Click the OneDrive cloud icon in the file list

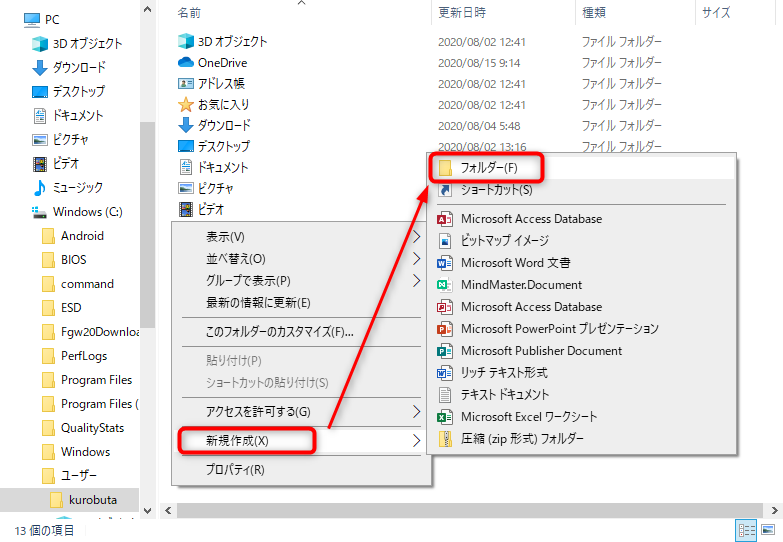pos(186,62)
